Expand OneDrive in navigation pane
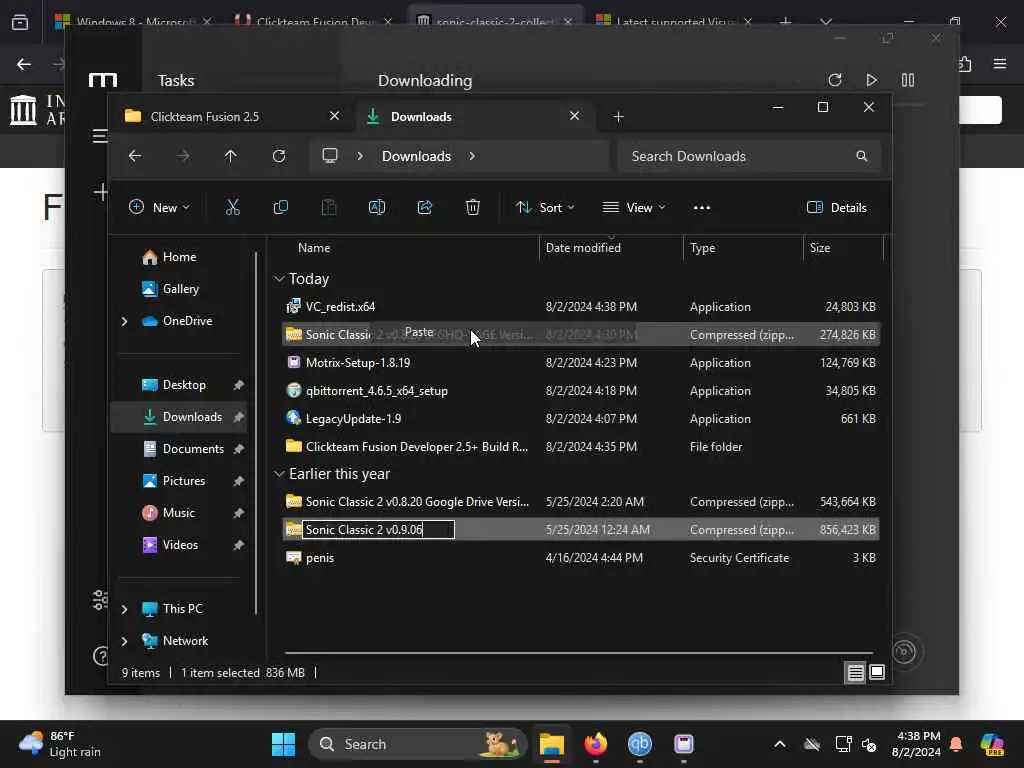 point(124,321)
